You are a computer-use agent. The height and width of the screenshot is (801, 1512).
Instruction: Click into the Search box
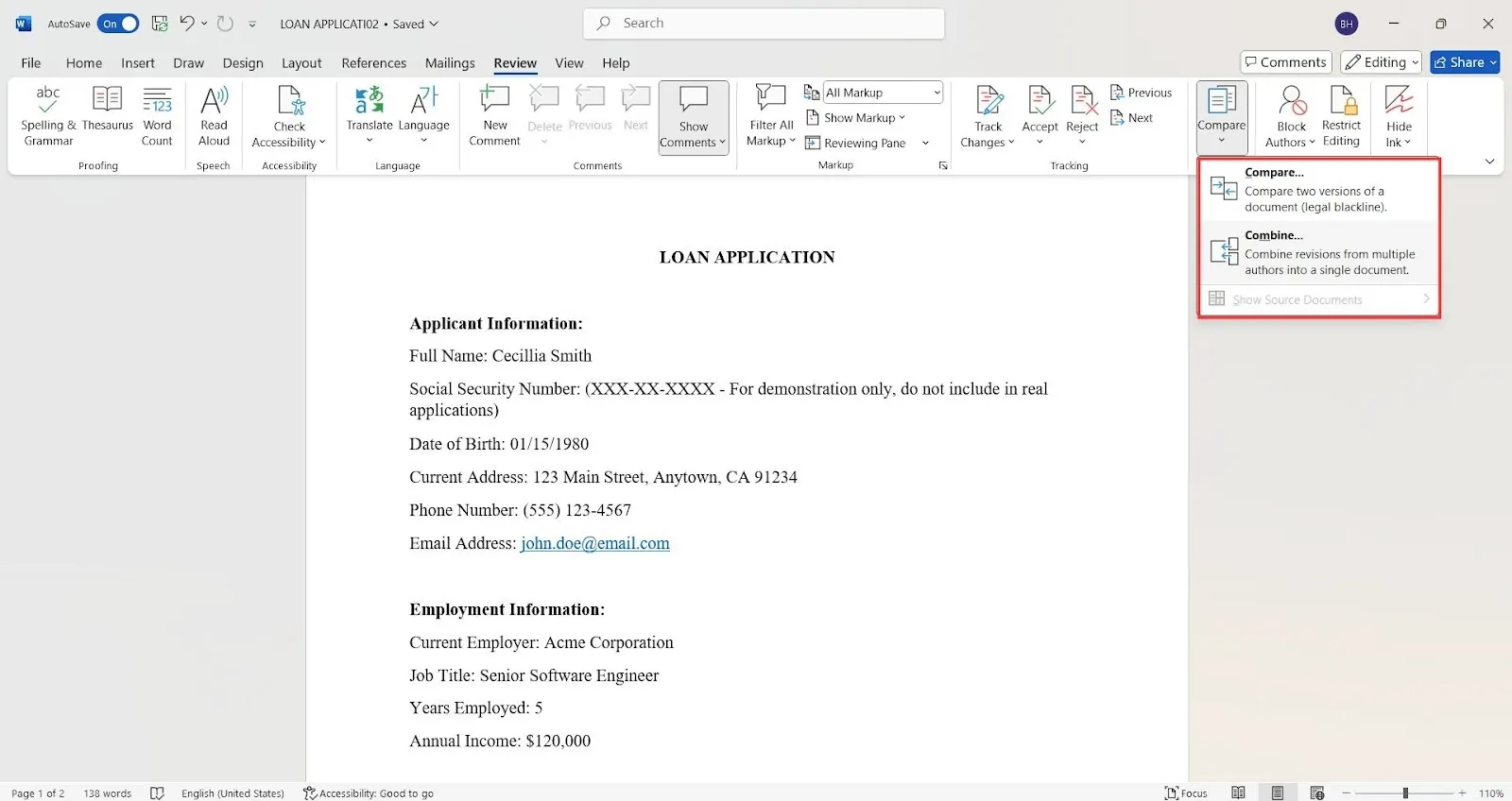764,24
